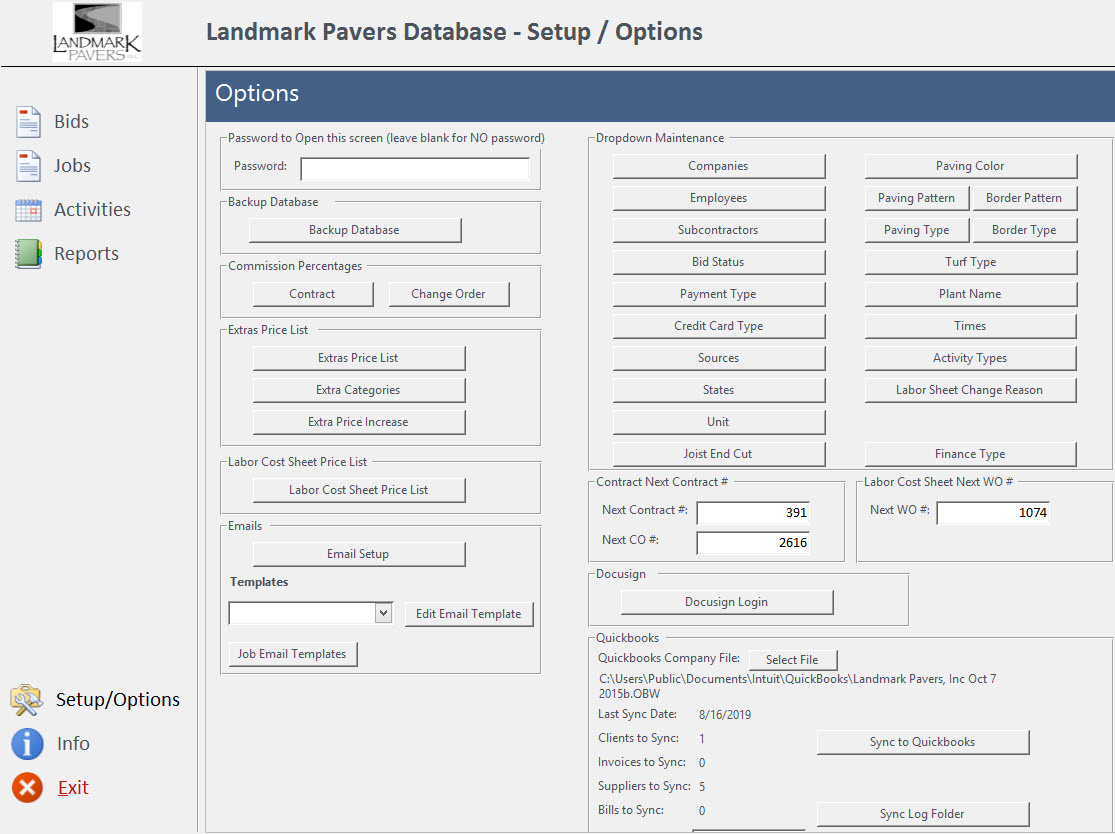Open Extra Categories
The width and height of the screenshot is (1115, 834).
[x=359, y=390]
